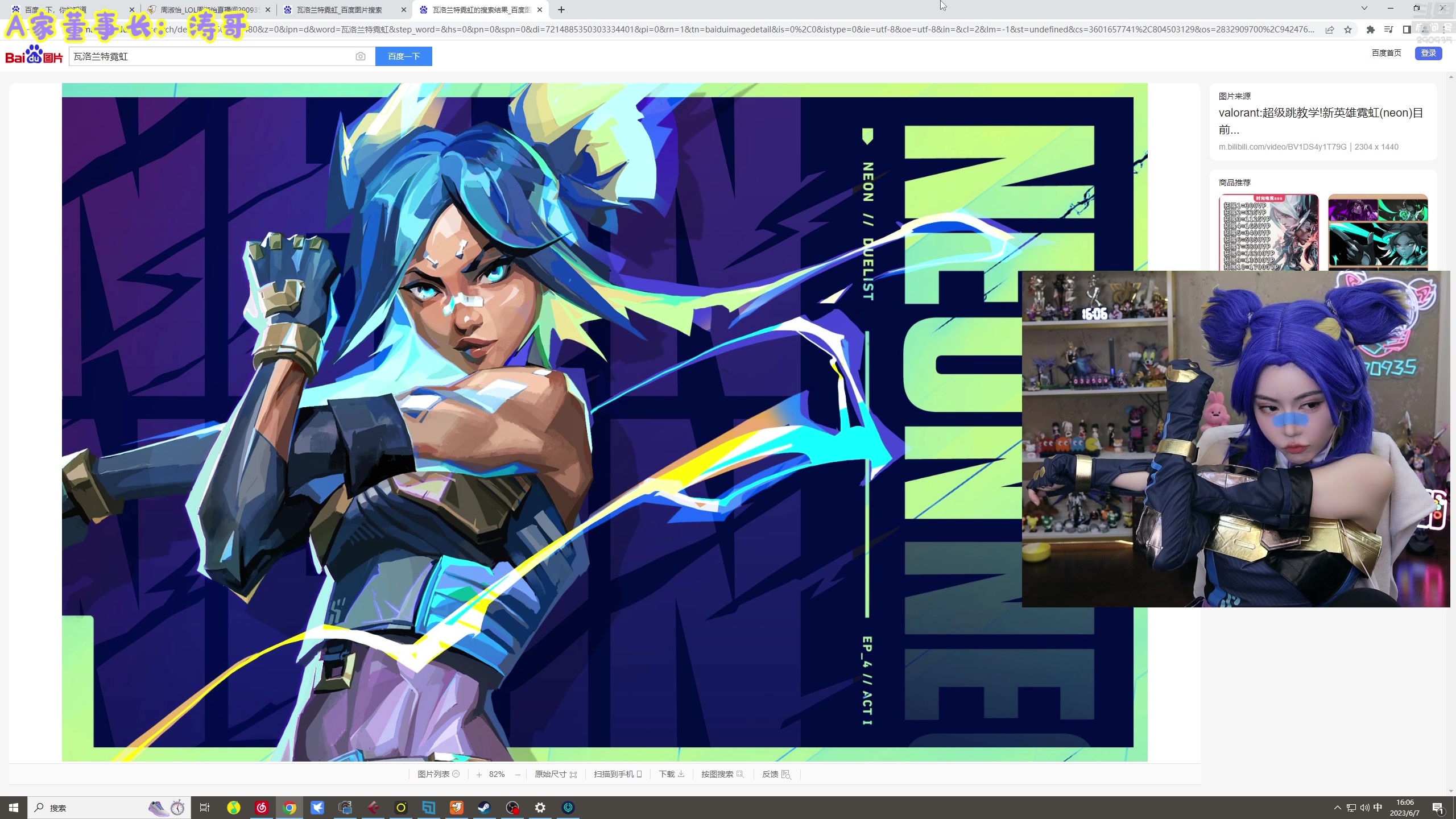Viewport: 1456px width, 819px height.
Task: Select the 瓦洛兰特霓虹的搜索结果 tab
Action: [x=481, y=10]
